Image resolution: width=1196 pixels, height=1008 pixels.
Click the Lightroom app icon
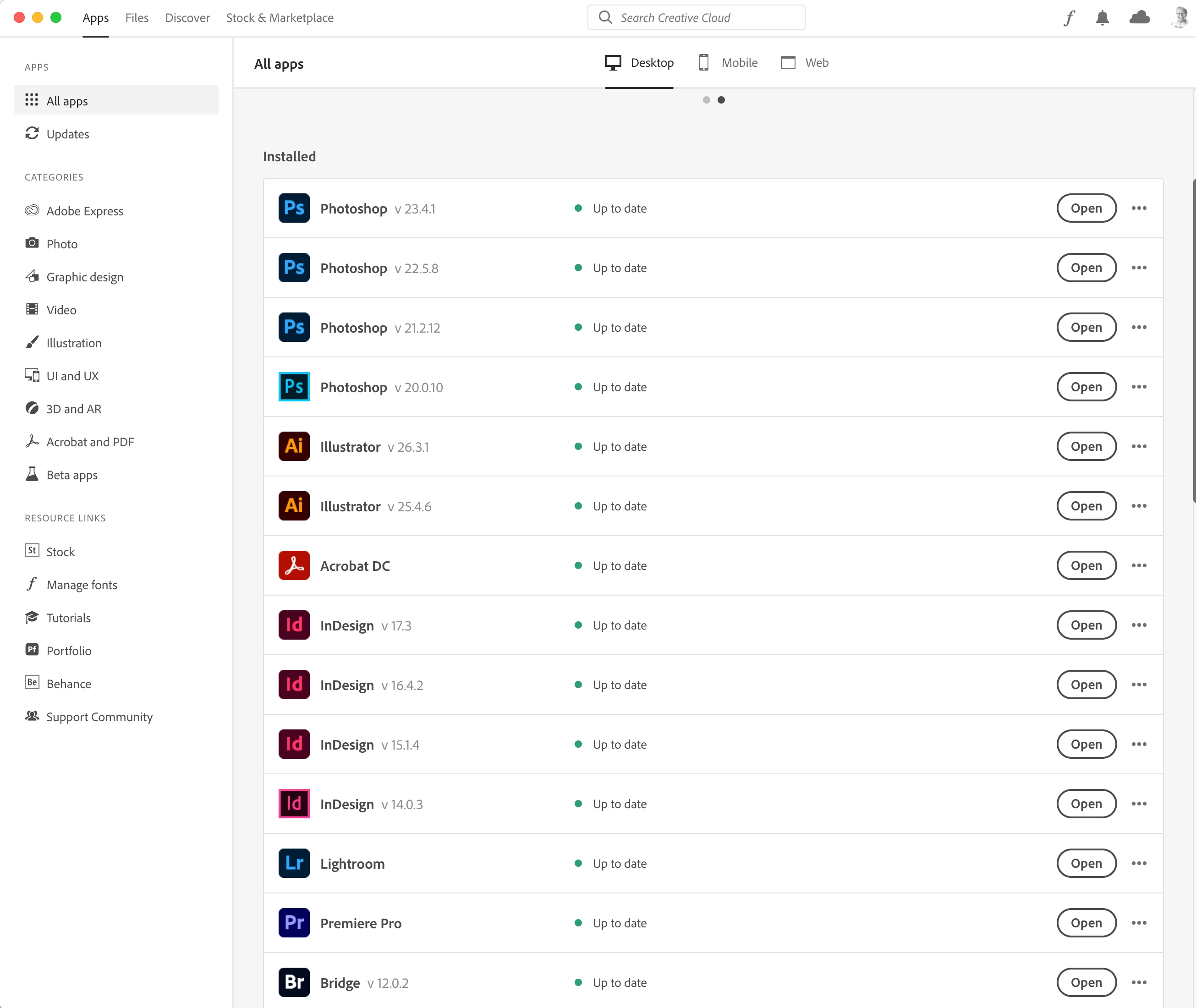294,863
